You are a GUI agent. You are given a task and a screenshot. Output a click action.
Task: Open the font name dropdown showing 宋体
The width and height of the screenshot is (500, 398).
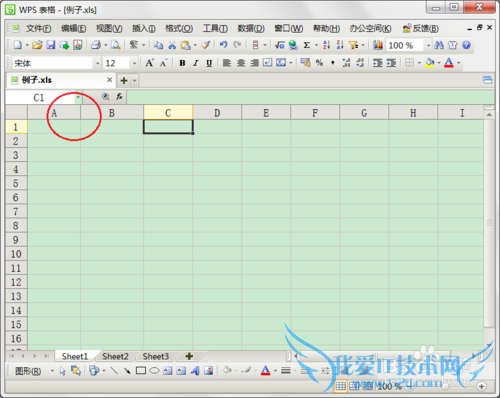pos(97,63)
